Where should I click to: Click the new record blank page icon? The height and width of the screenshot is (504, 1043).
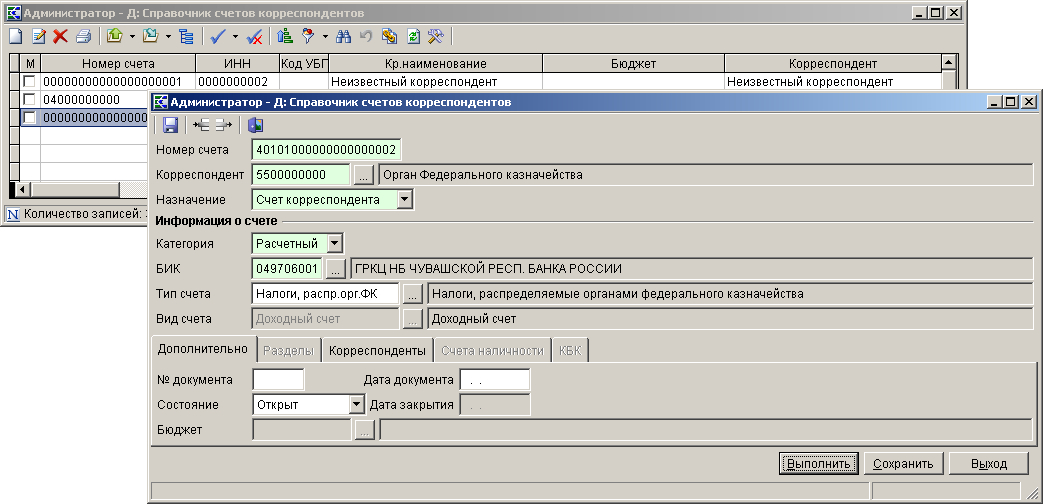[15, 37]
